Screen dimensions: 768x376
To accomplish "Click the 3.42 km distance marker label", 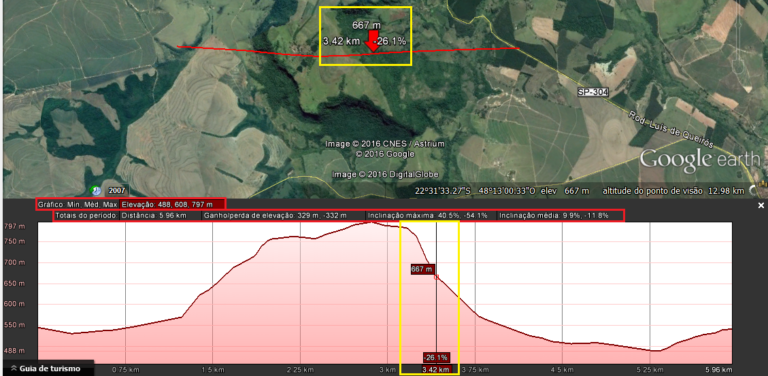I will pyautogui.click(x=436, y=369).
